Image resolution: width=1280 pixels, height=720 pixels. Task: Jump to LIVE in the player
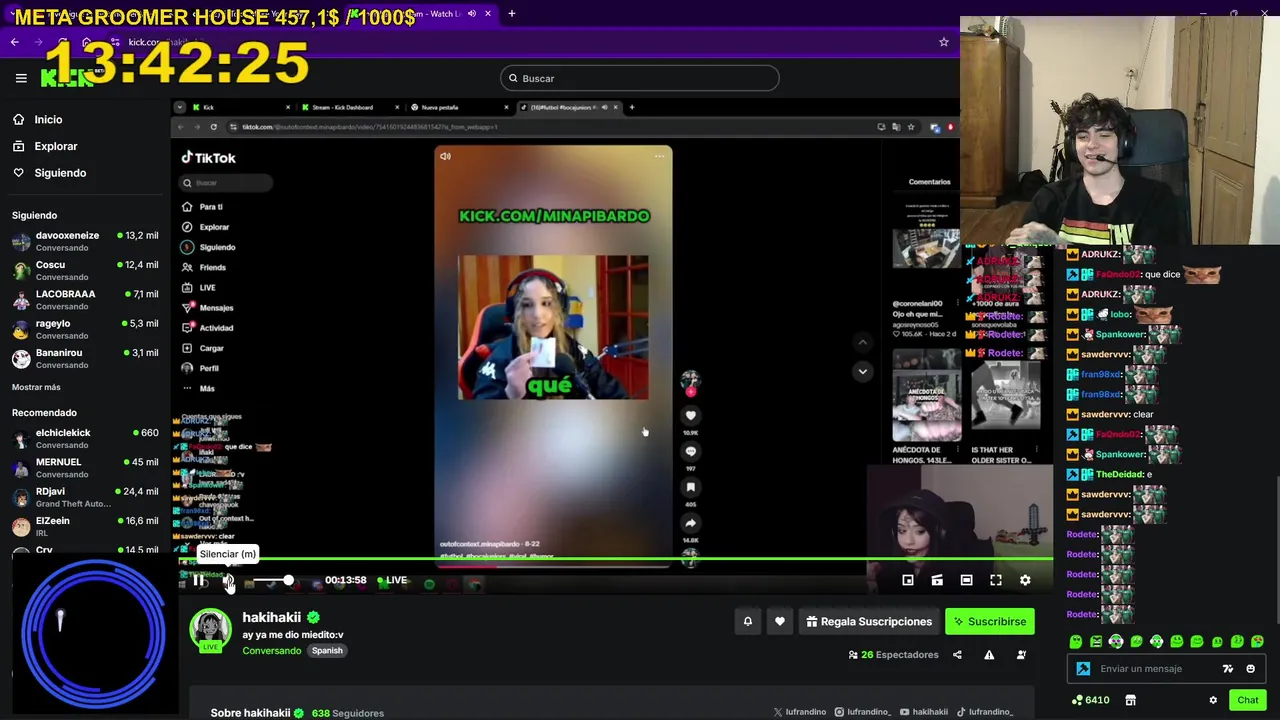point(392,580)
